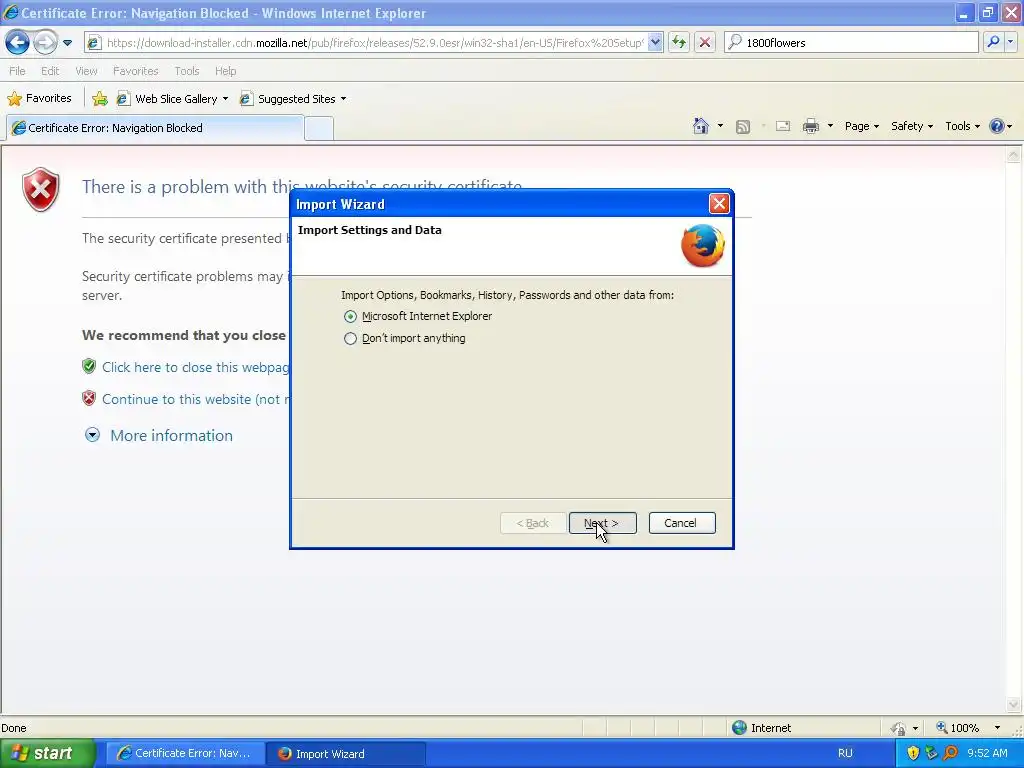
Task: Click the orange magnifier tray icon
Action: click(x=951, y=754)
